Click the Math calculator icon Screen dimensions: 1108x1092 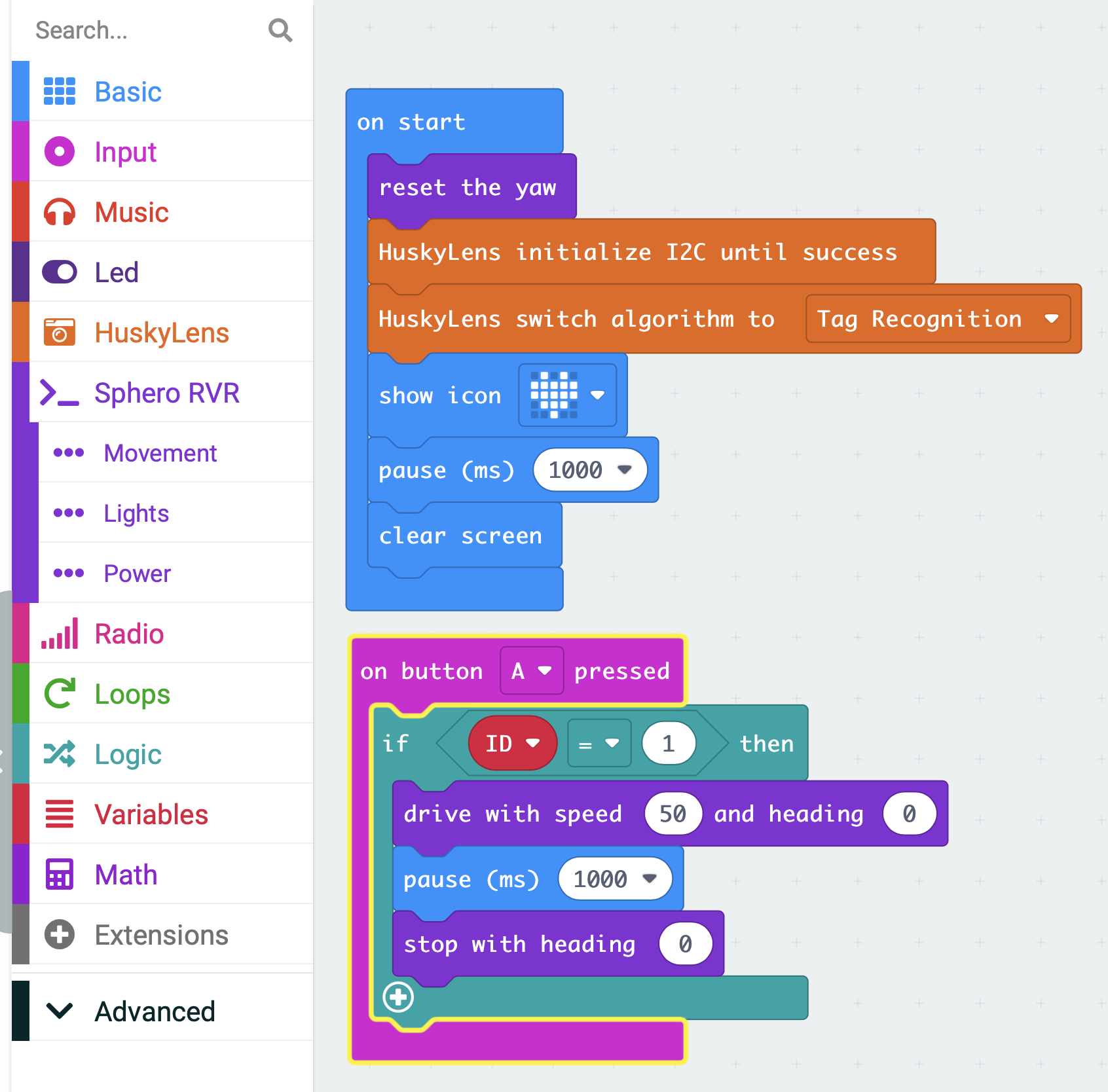(x=60, y=874)
